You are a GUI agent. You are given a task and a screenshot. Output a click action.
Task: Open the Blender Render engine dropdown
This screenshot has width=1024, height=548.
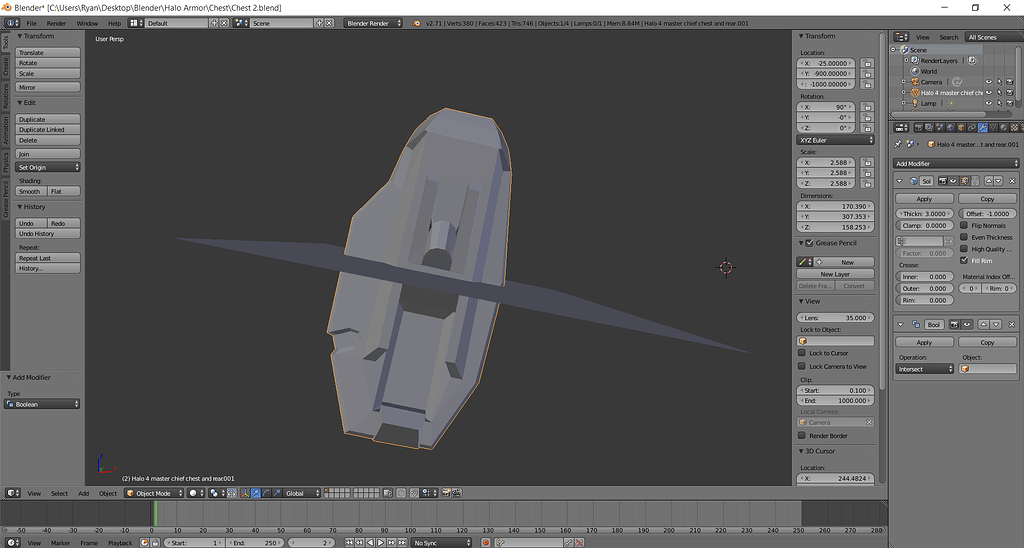point(373,23)
